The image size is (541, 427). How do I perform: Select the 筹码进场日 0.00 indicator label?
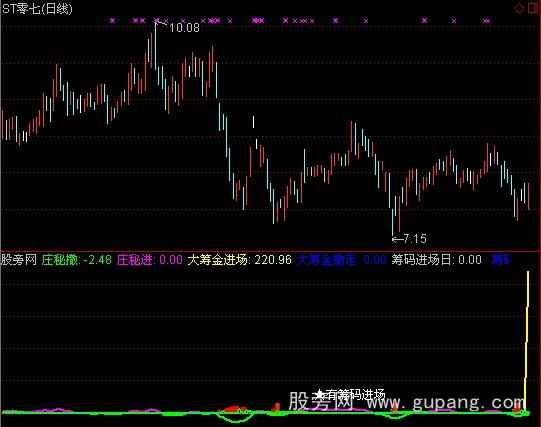(436, 260)
